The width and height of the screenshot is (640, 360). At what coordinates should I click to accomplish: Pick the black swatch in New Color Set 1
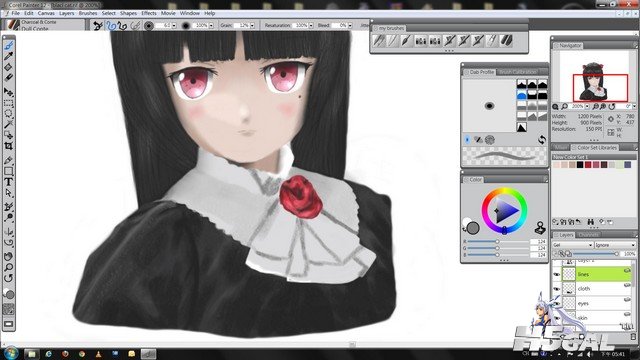(580, 165)
